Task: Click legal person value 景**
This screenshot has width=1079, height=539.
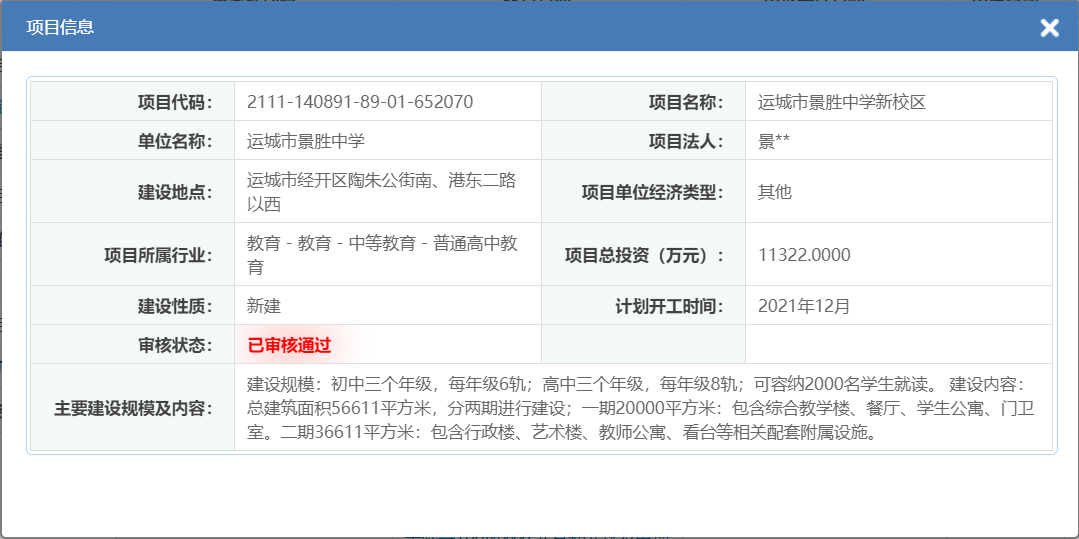Action: click(774, 141)
